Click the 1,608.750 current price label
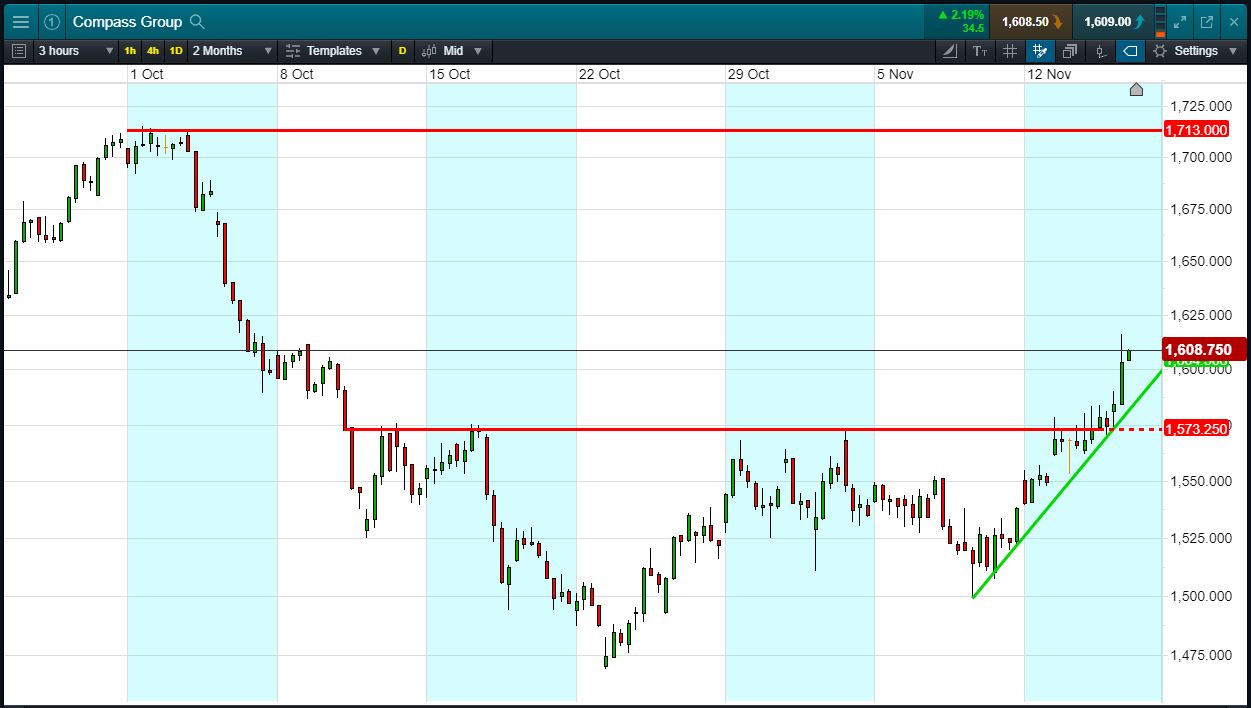1251x708 pixels. [x=1204, y=350]
